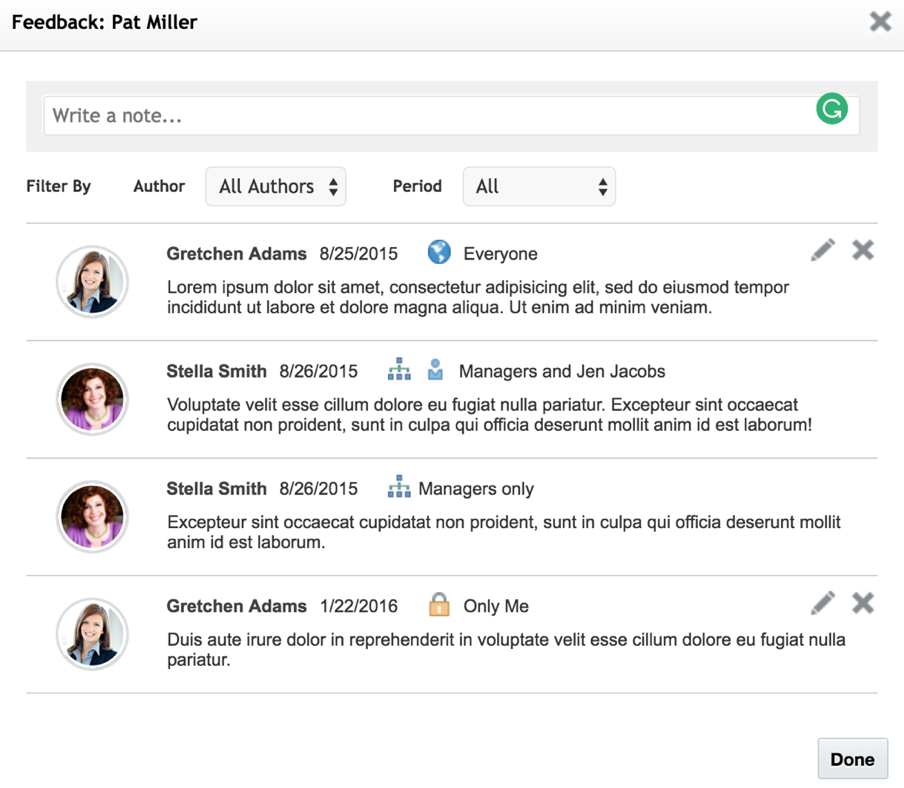Click Gretchen Adams avatar on 8/25/2015 note

pos(92,282)
